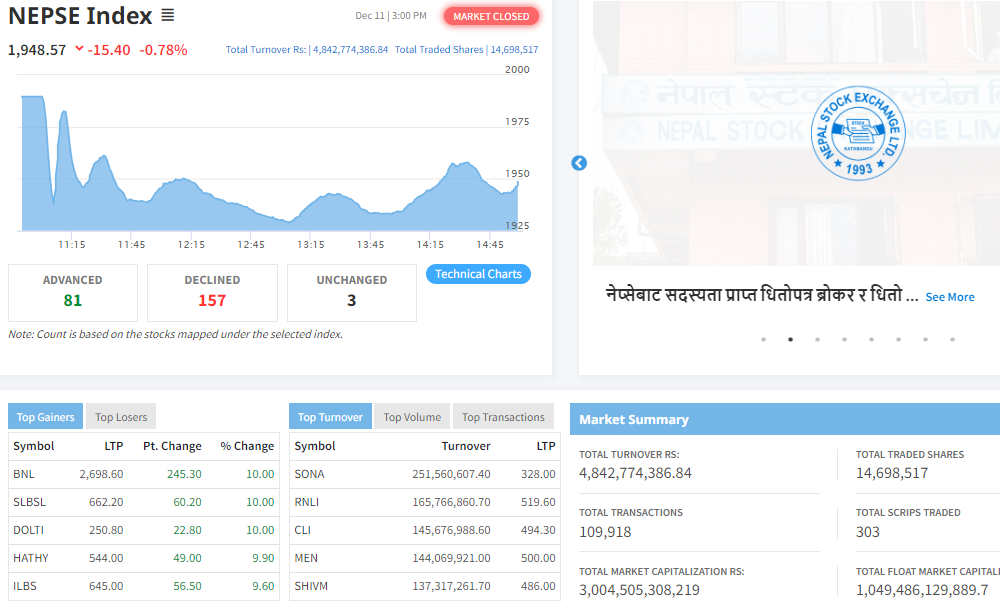Click SONA turnover value 251,560,607.40

coord(452,474)
